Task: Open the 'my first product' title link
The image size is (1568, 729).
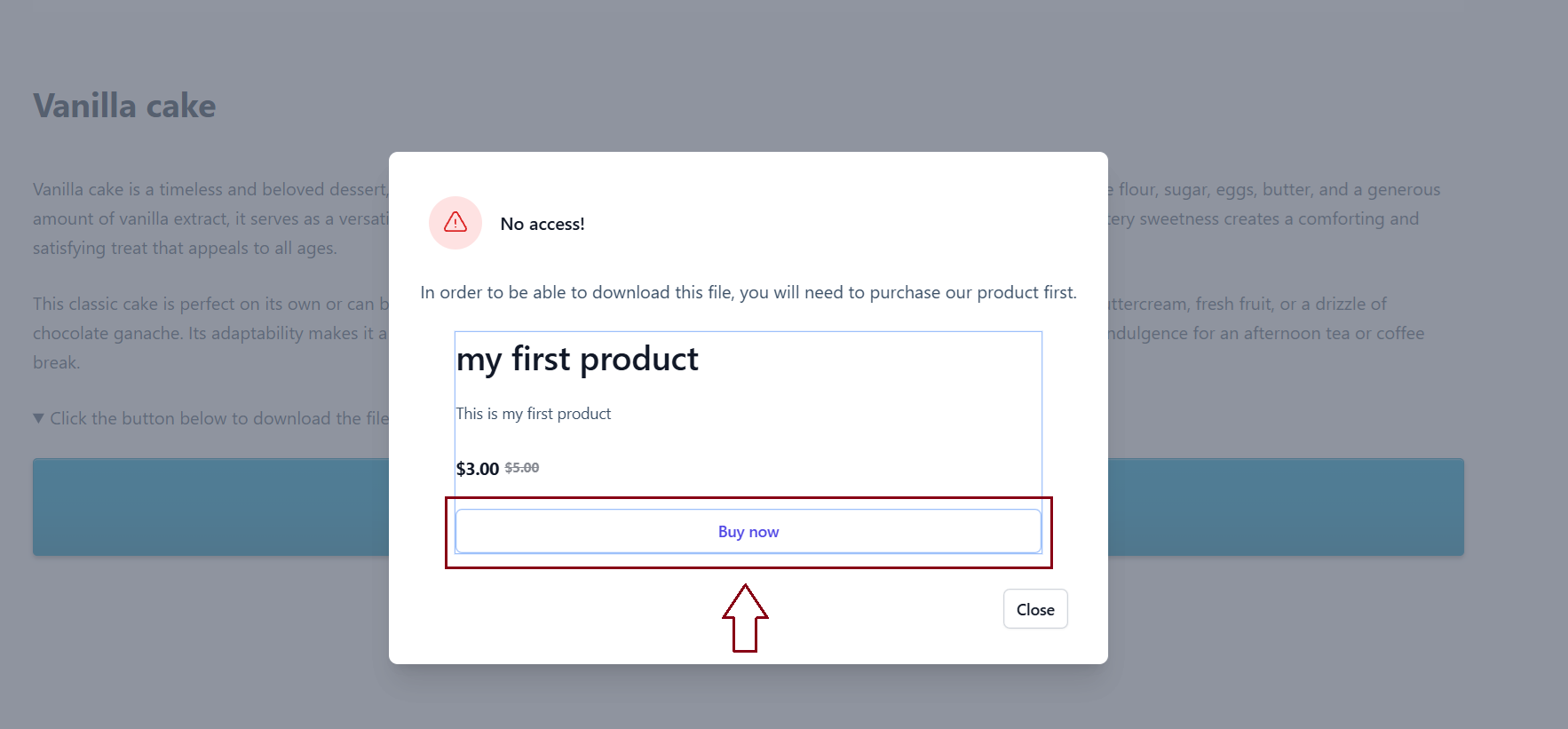Action: click(577, 359)
